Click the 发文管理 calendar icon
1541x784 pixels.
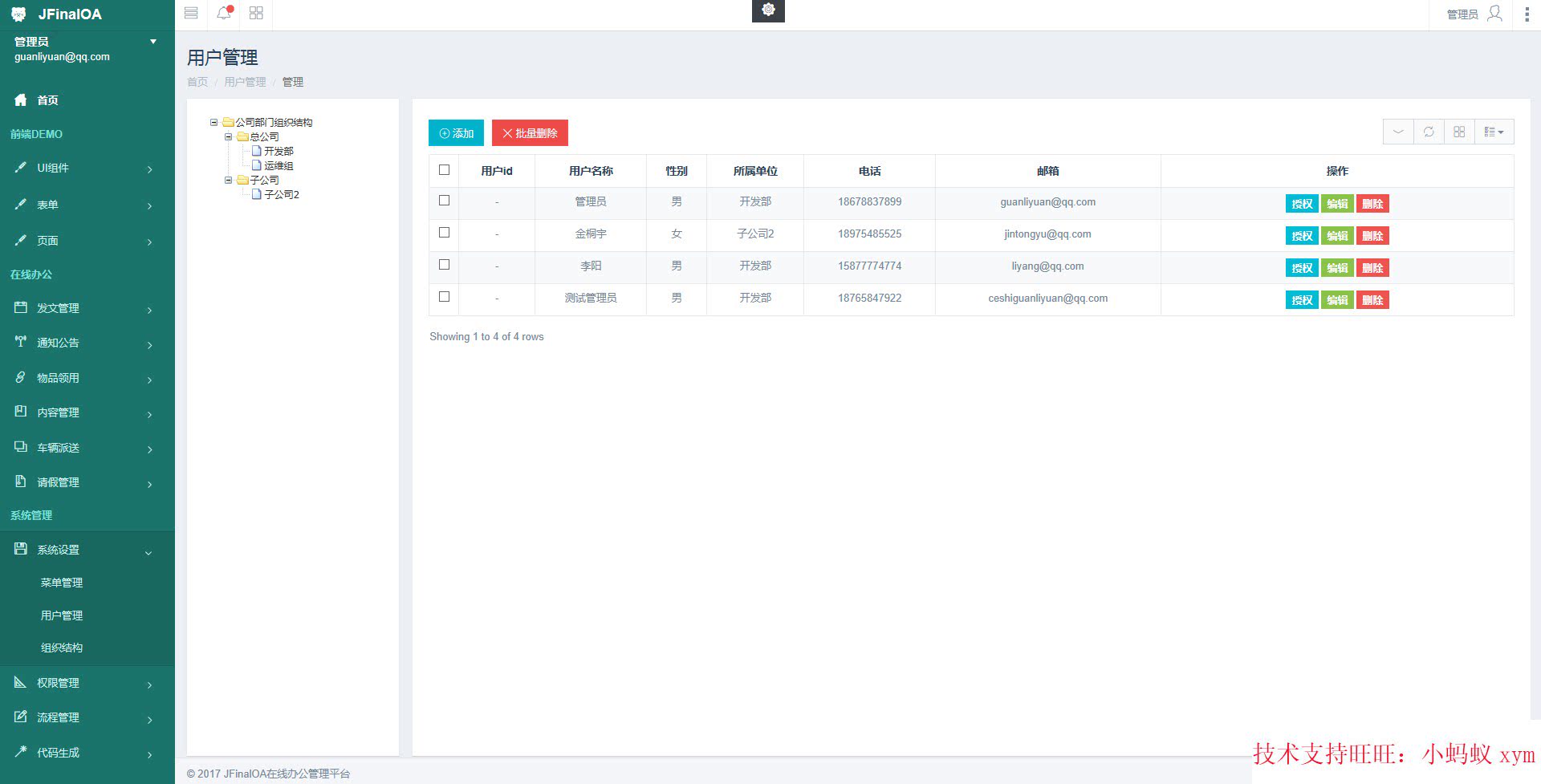[x=21, y=307]
